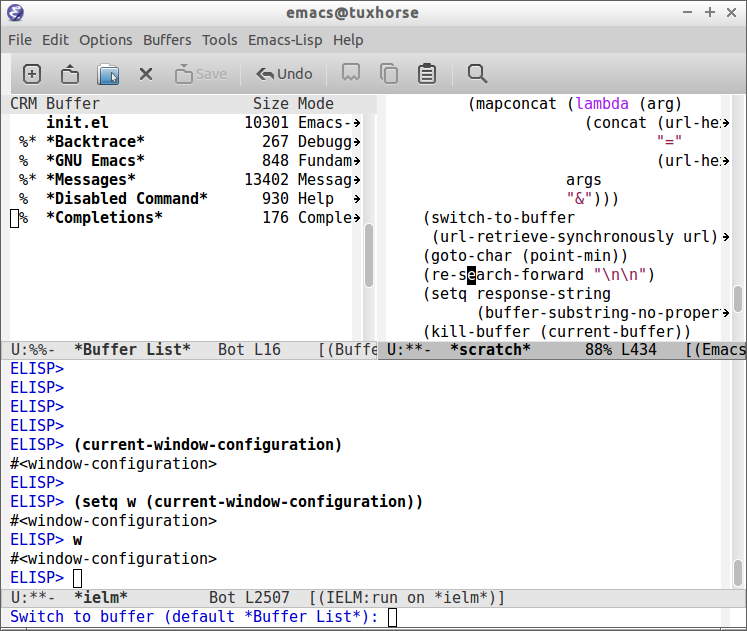Open the Tools menu

tap(220, 40)
